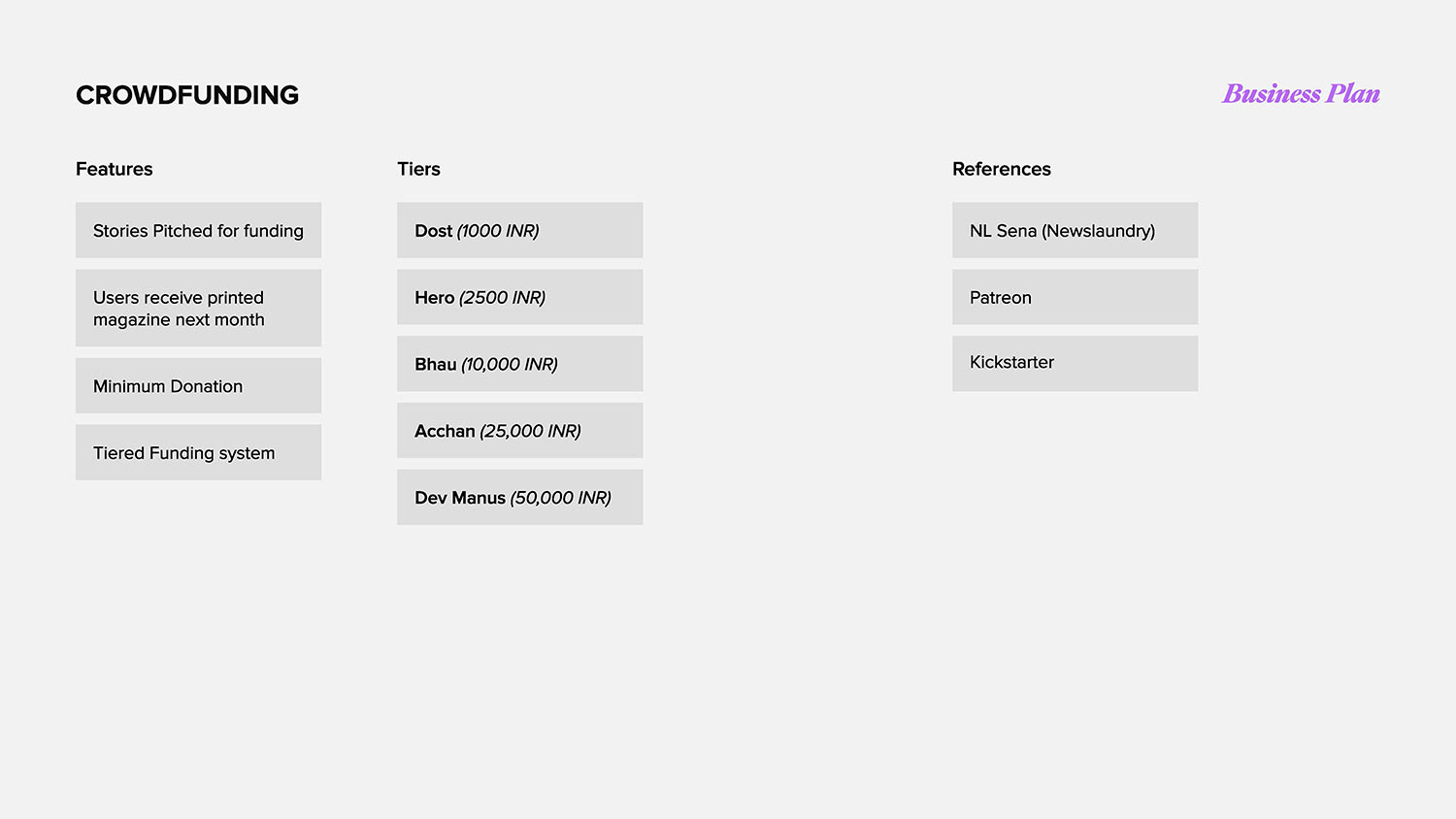1456x819 pixels.
Task: Select the References column heading
Action: [1001, 169]
